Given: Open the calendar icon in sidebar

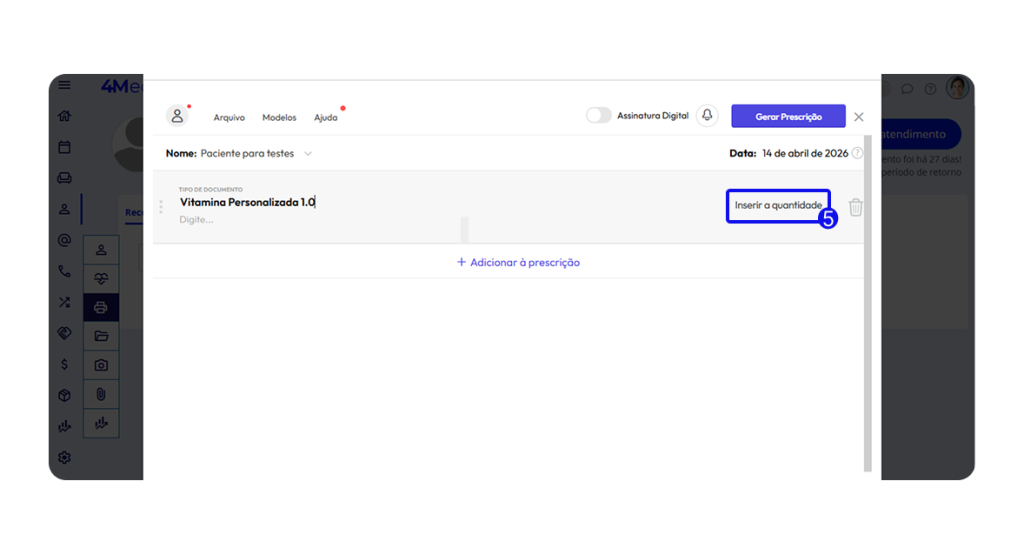Looking at the screenshot, I should coord(65,147).
